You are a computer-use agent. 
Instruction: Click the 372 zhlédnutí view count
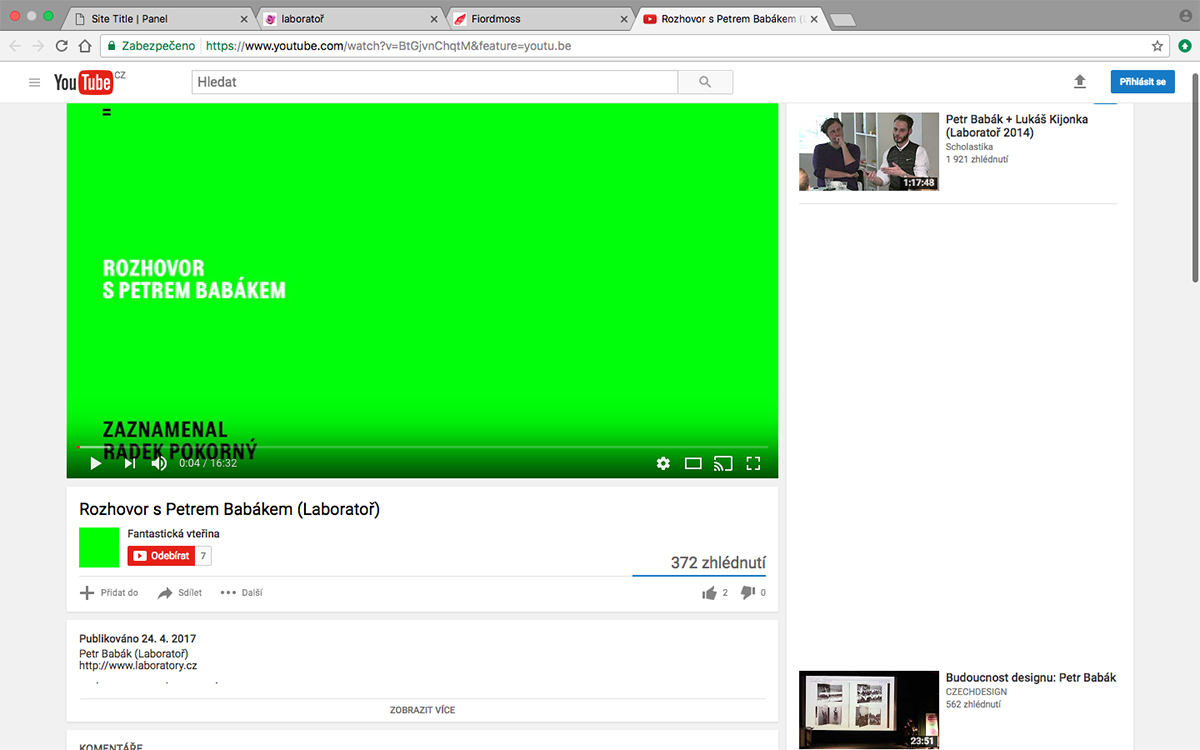tap(718, 563)
